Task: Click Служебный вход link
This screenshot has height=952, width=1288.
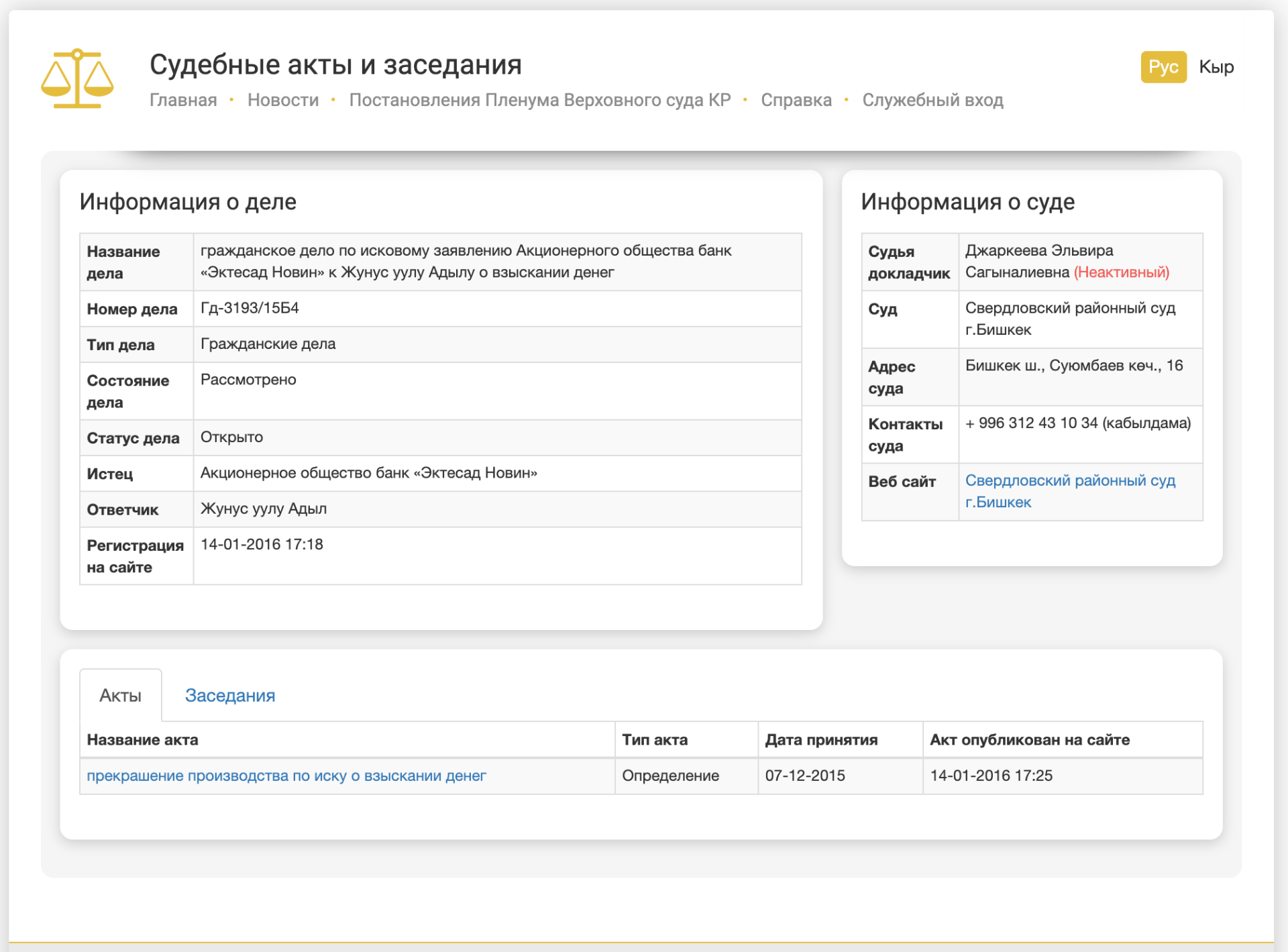Action: point(932,100)
